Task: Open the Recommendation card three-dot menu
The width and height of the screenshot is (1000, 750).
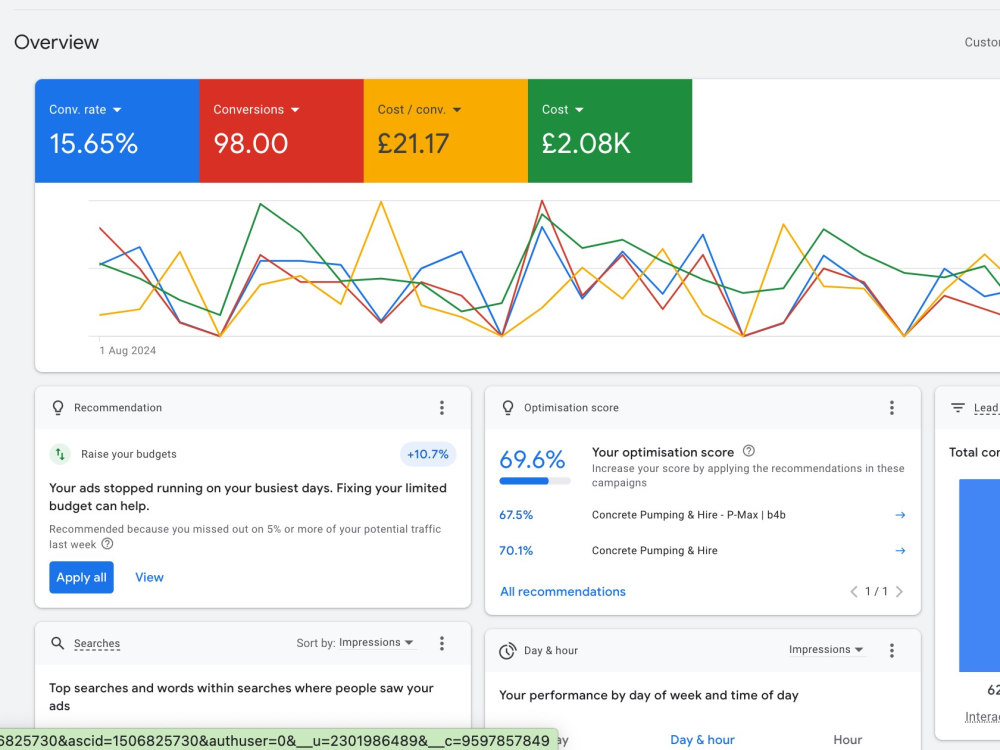Action: pos(441,408)
